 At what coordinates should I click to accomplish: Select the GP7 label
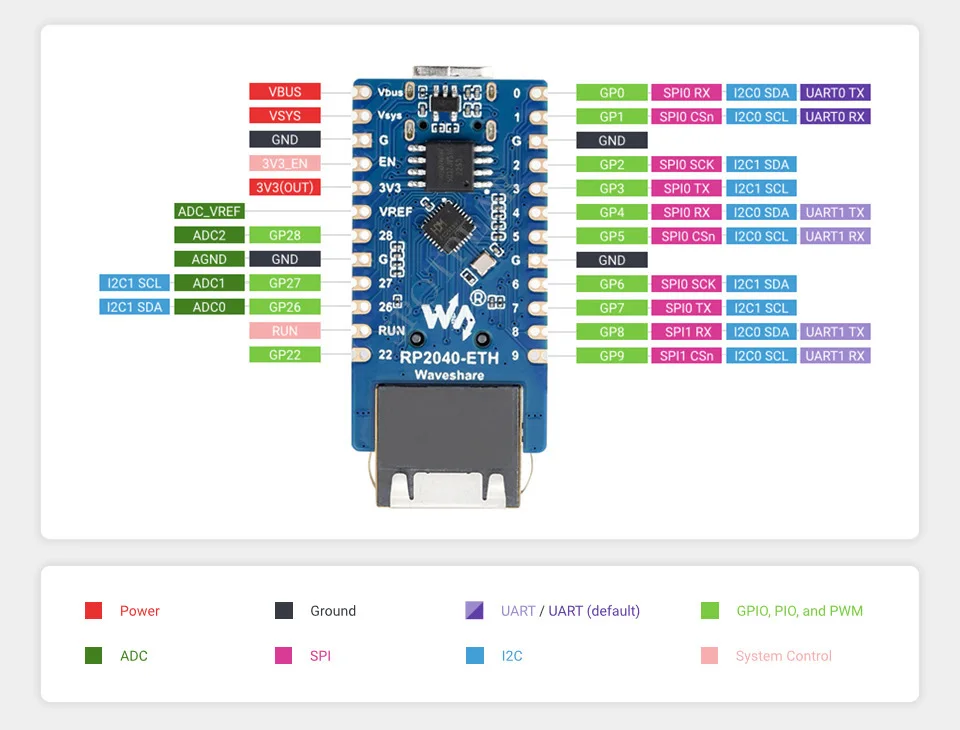612,307
